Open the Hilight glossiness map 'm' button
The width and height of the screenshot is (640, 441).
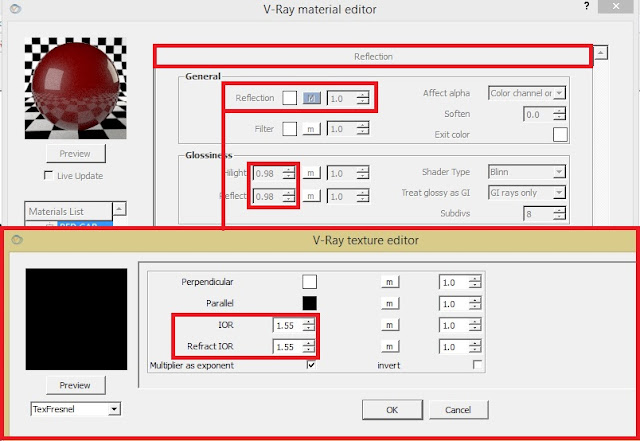click(x=311, y=173)
